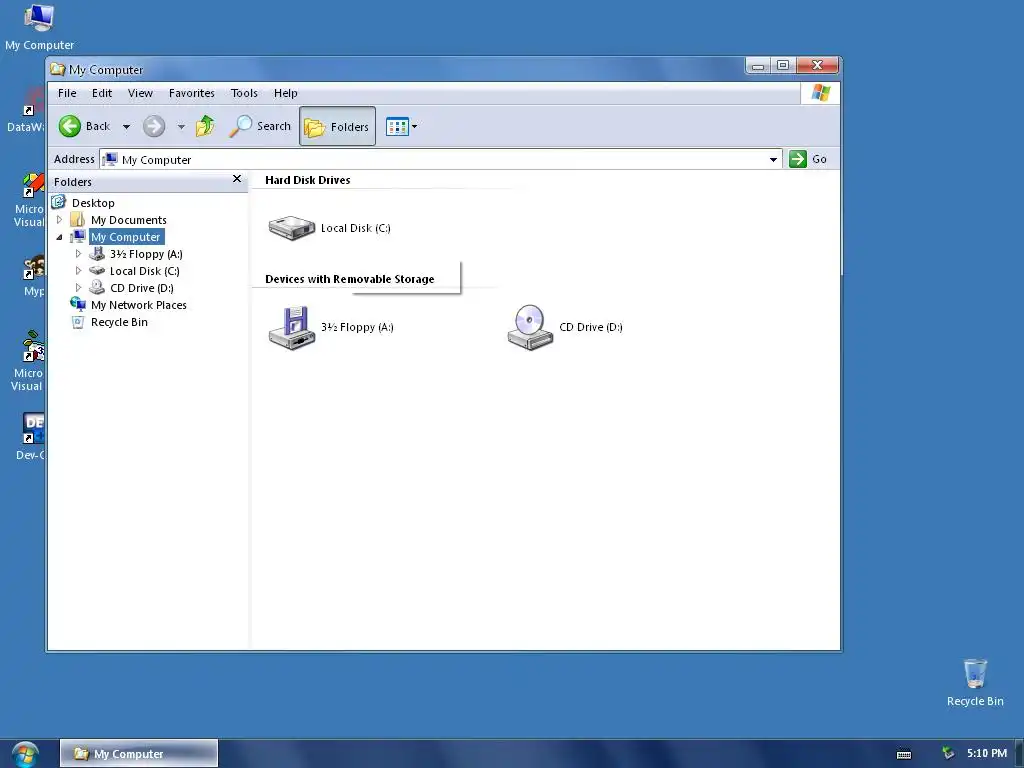The width and height of the screenshot is (1024, 768).
Task: Select Recycle Bin on the desktop
Action: (975, 683)
